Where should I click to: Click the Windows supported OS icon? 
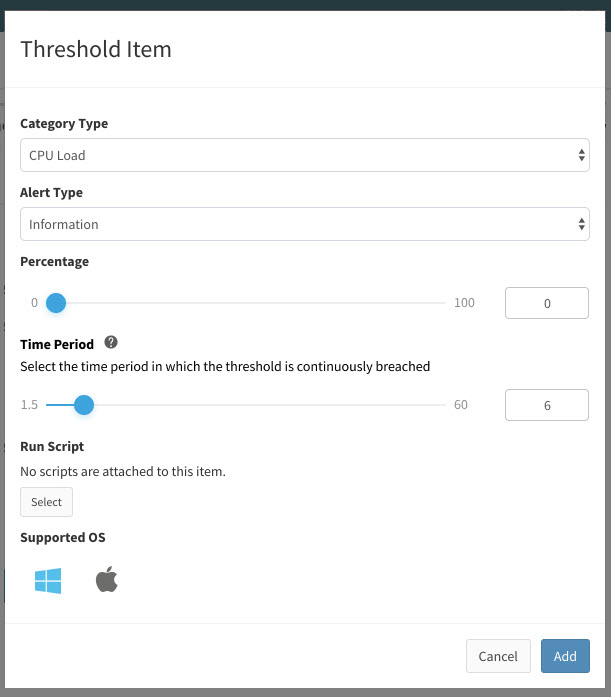point(48,581)
